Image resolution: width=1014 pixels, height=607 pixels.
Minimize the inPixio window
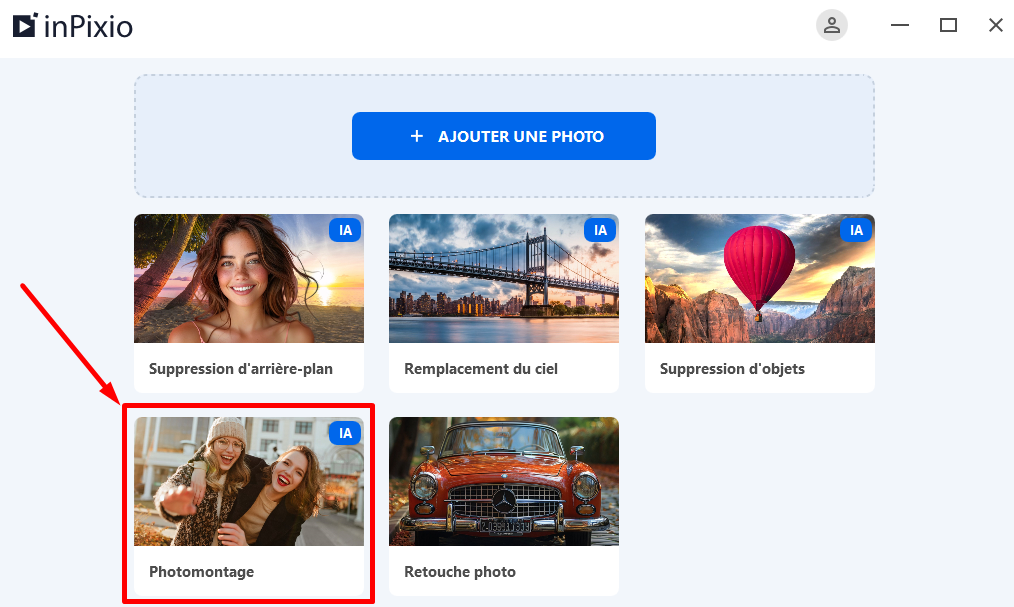tap(900, 25)
